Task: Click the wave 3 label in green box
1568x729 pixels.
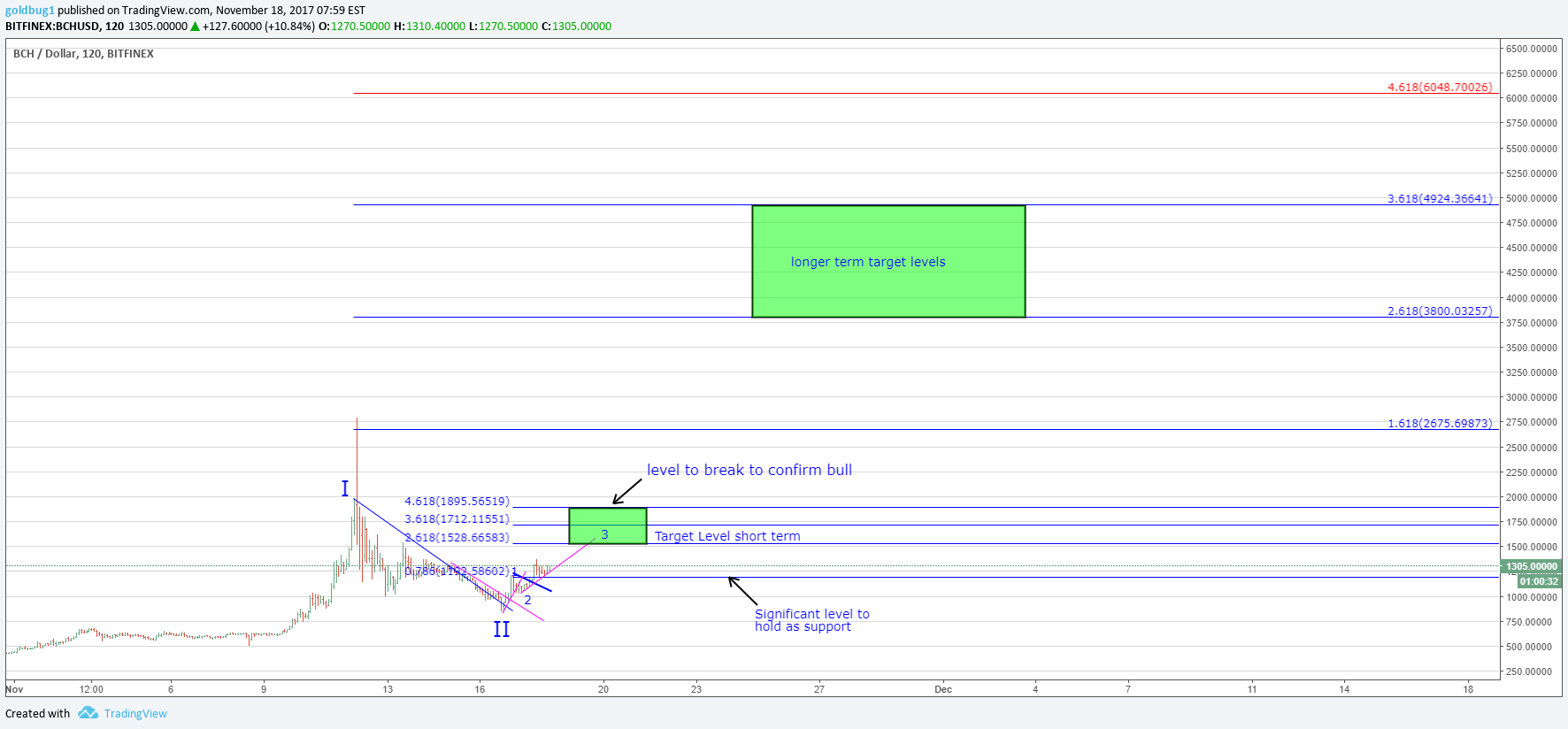Action: point(604,534)
